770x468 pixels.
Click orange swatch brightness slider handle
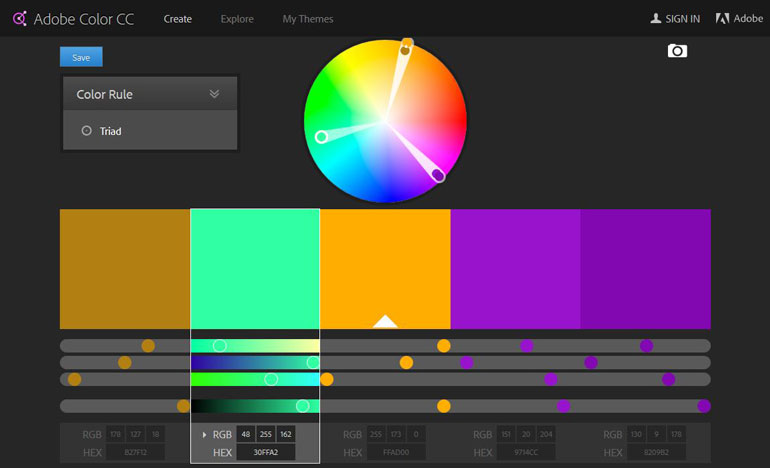pyautogui.click(x=443, y=406)
